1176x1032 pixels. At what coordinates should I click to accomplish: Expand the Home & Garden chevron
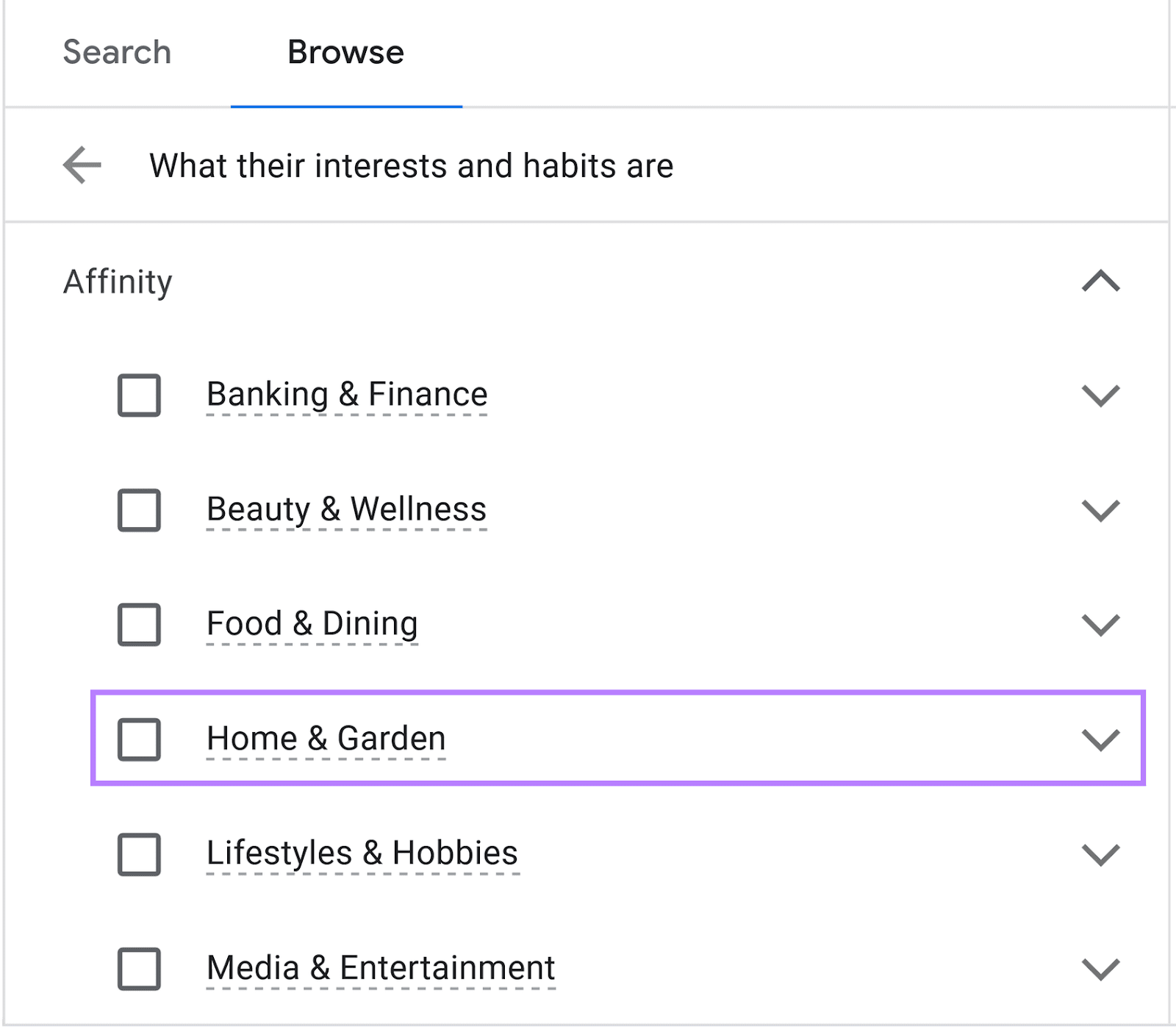coord(1100,739)
